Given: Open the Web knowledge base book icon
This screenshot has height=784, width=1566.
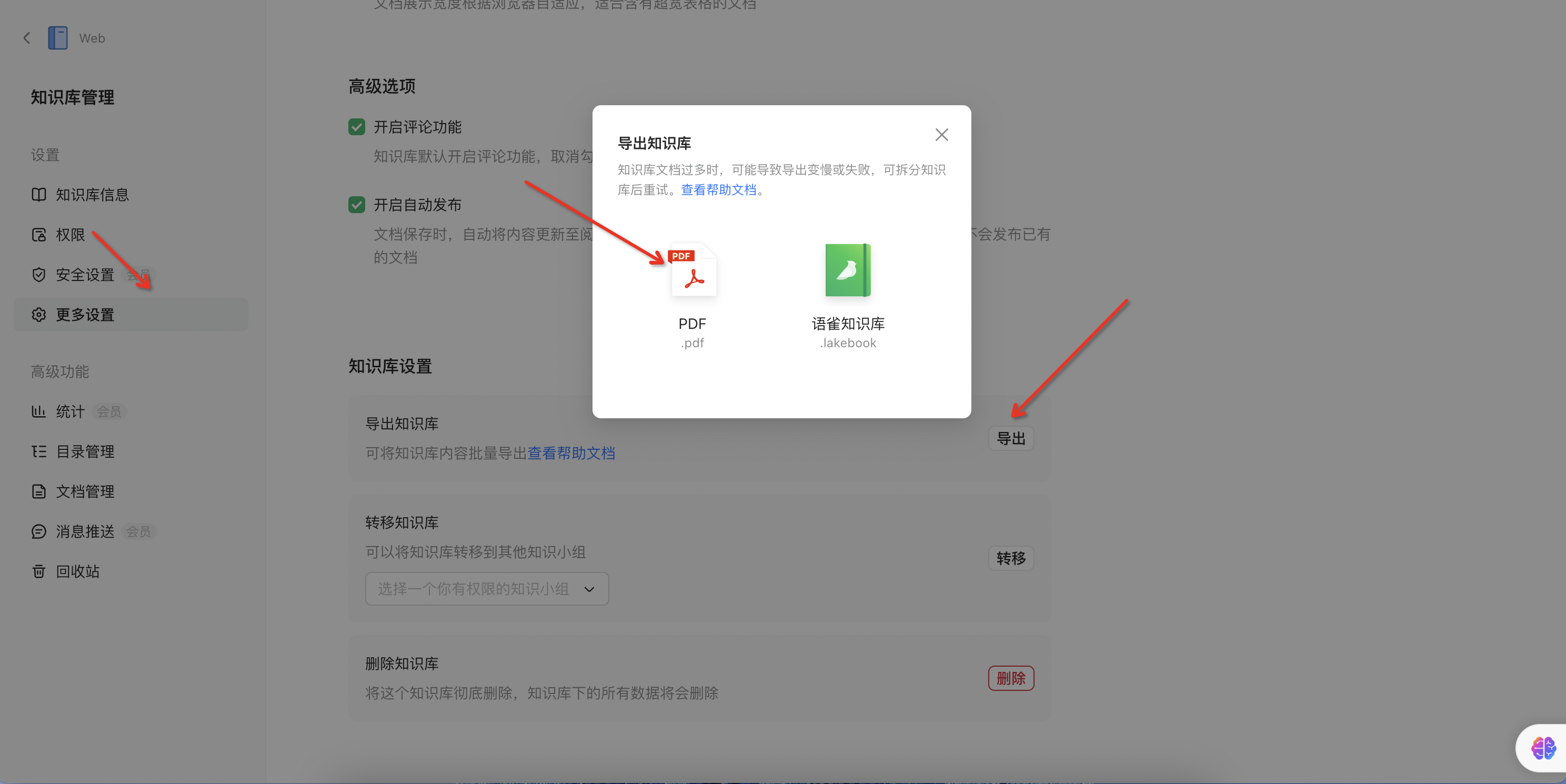Looking at the screenshot, I should pyautogui.click(x=58, y=38).
